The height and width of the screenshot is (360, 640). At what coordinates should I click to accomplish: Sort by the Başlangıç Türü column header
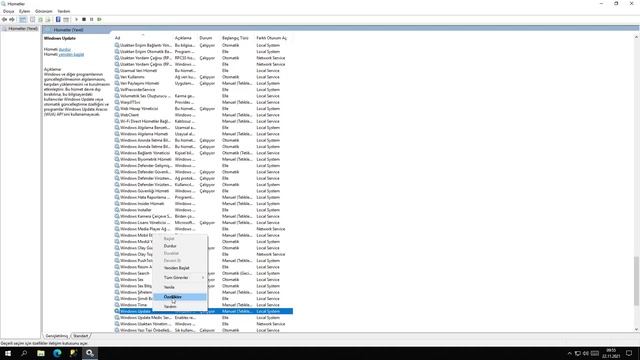pos(238,38)
